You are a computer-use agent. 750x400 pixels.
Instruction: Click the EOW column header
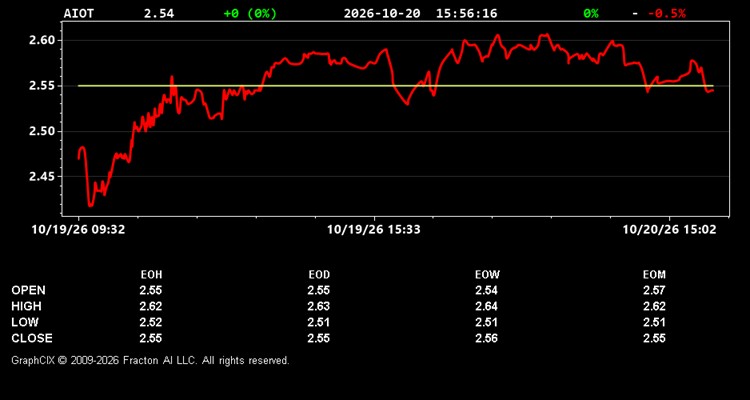487,275
